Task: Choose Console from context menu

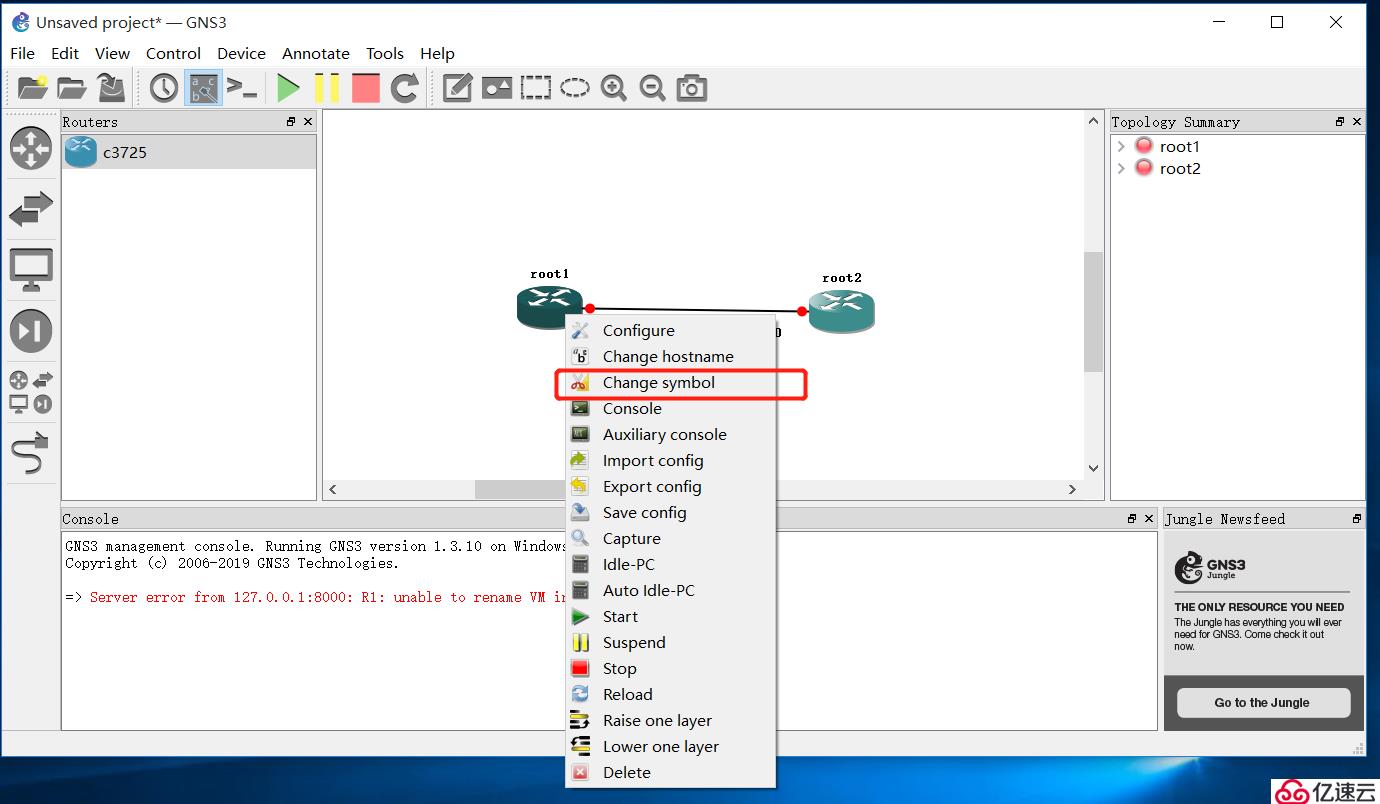Action: click(x=671, y=408)
